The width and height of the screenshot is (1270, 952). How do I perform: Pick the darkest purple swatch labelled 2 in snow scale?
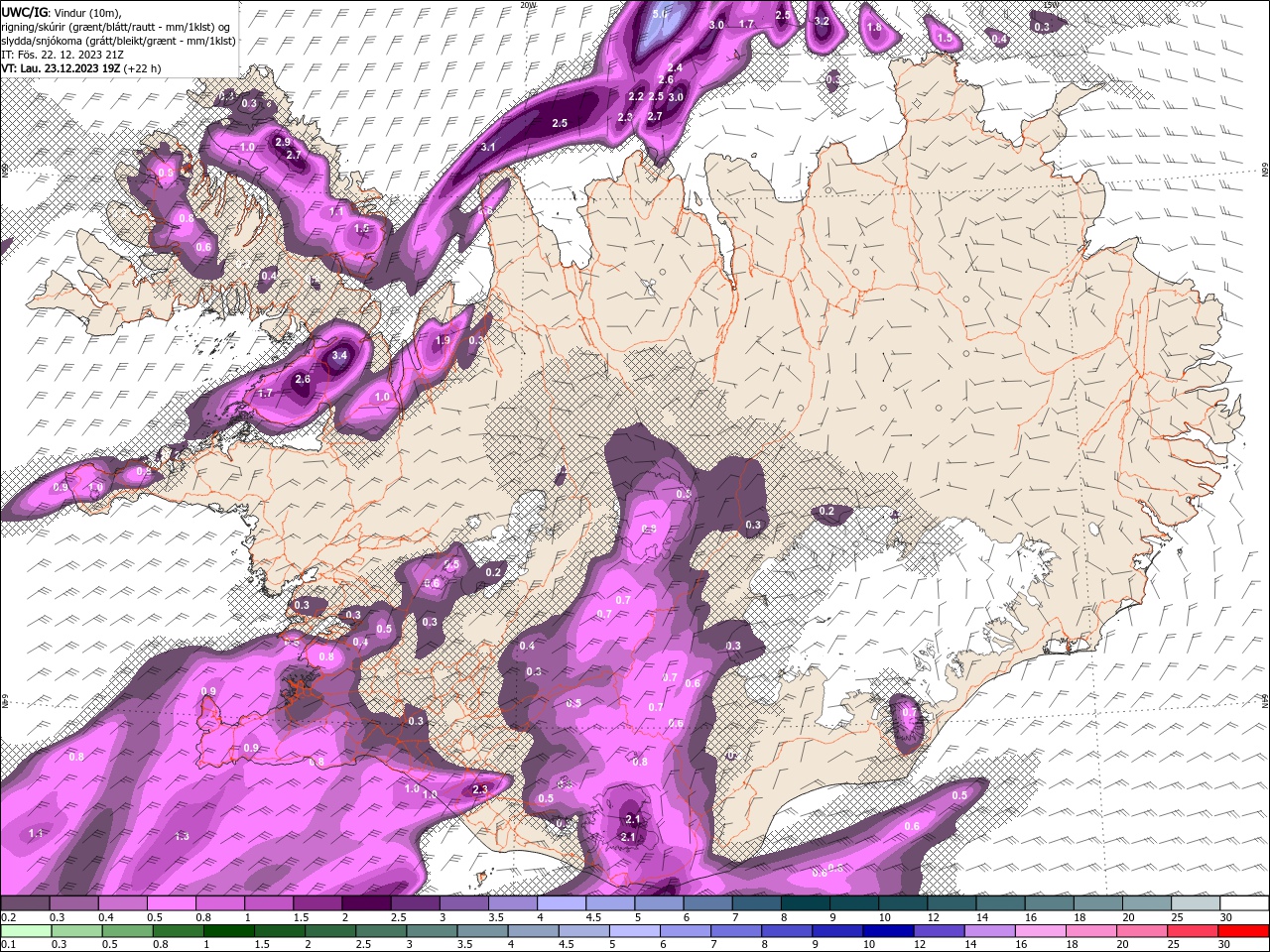366,903
